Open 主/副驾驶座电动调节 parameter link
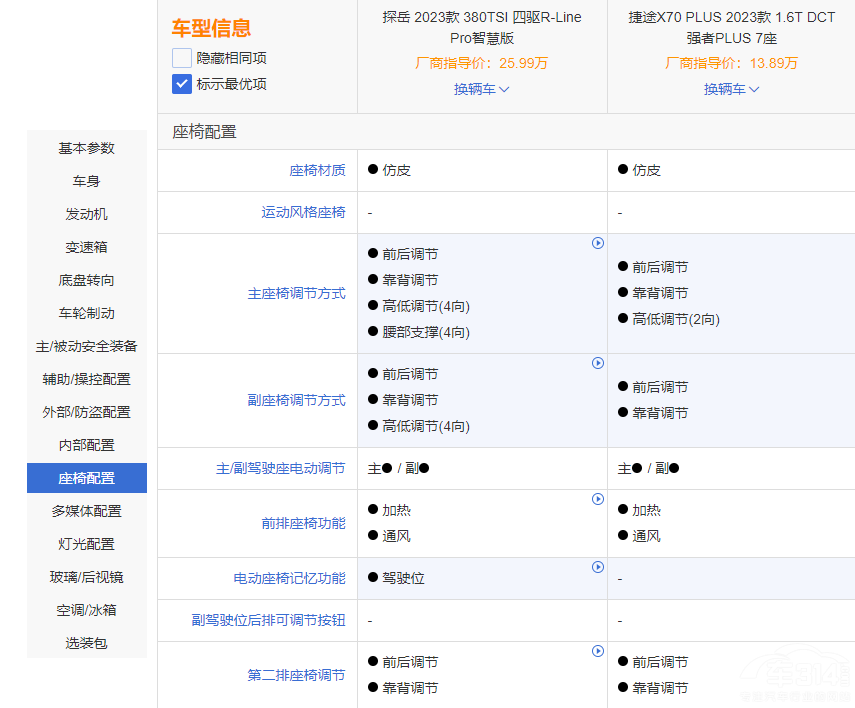The image size is (855, 708). tap(281, 468)
